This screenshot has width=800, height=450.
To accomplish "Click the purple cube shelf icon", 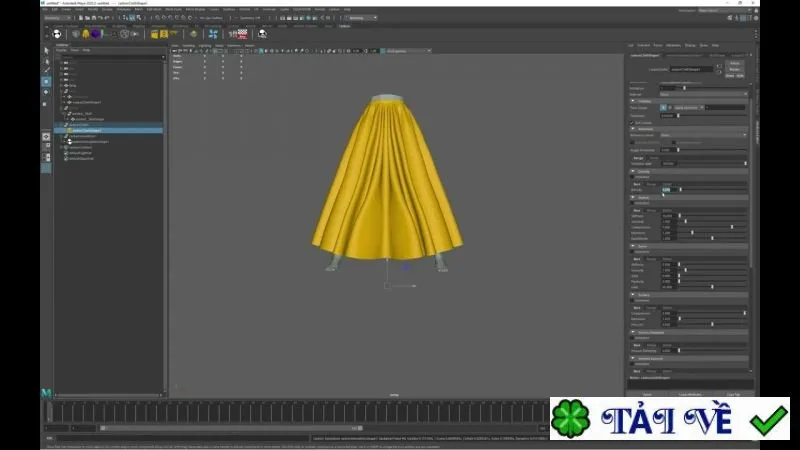I will [x=96, y=34].
